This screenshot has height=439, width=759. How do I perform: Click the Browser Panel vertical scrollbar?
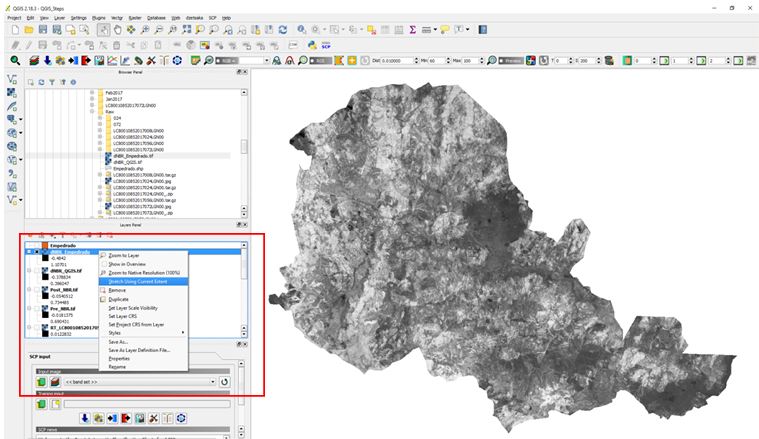[243, 147]
